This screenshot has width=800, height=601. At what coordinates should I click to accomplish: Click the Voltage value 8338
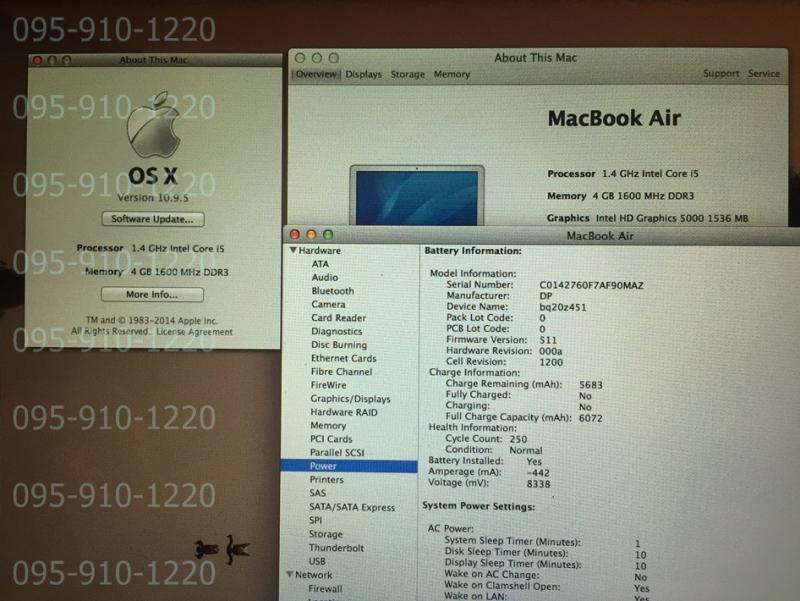tap(538, 484)
